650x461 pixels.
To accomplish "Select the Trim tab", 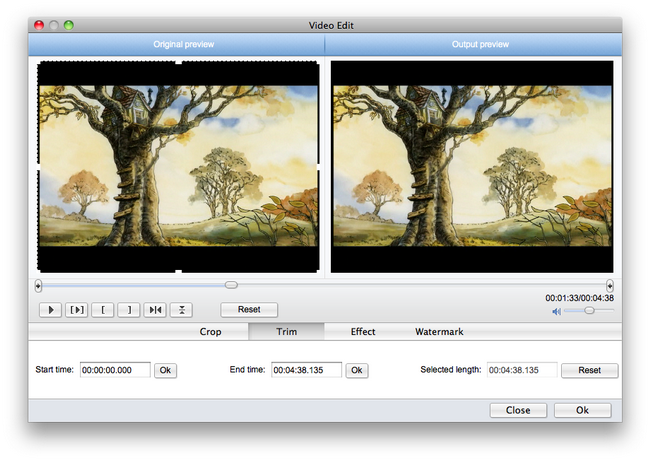I will click(286, 332).
